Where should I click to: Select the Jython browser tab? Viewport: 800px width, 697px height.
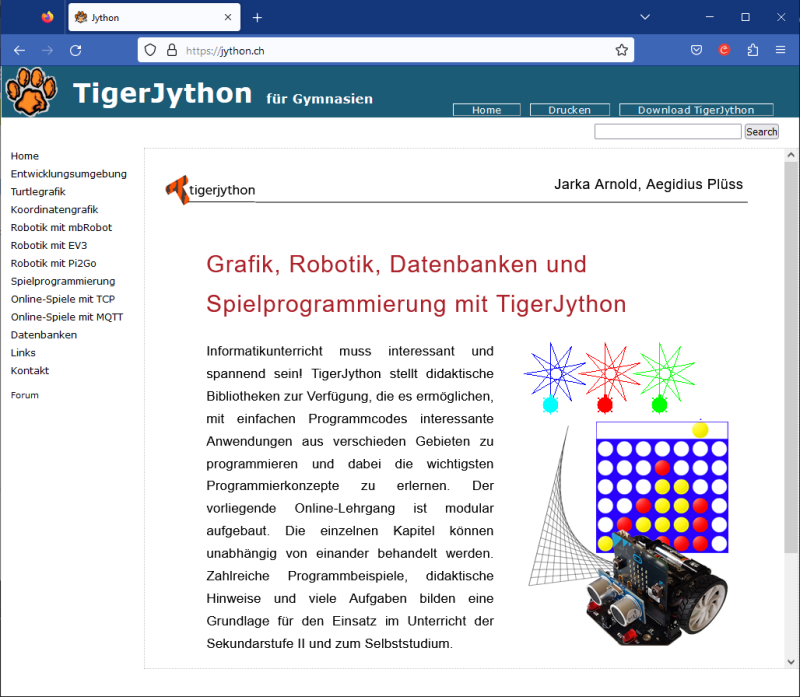(154, 17)
